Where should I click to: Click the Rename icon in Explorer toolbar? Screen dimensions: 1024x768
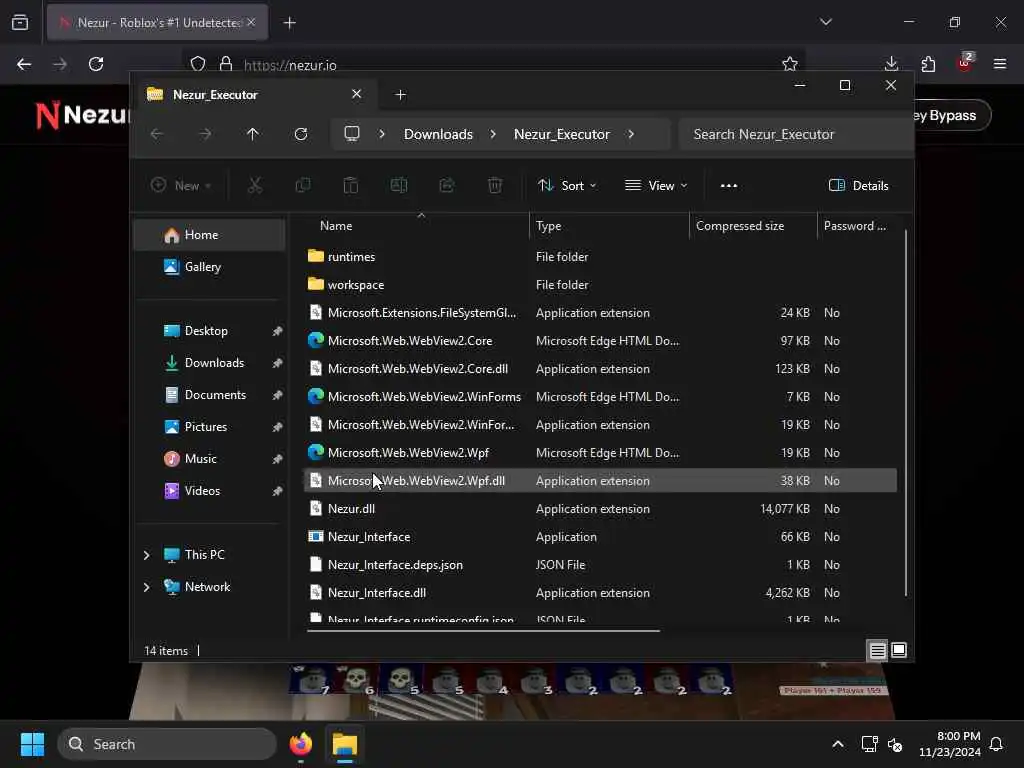(398, 185)
